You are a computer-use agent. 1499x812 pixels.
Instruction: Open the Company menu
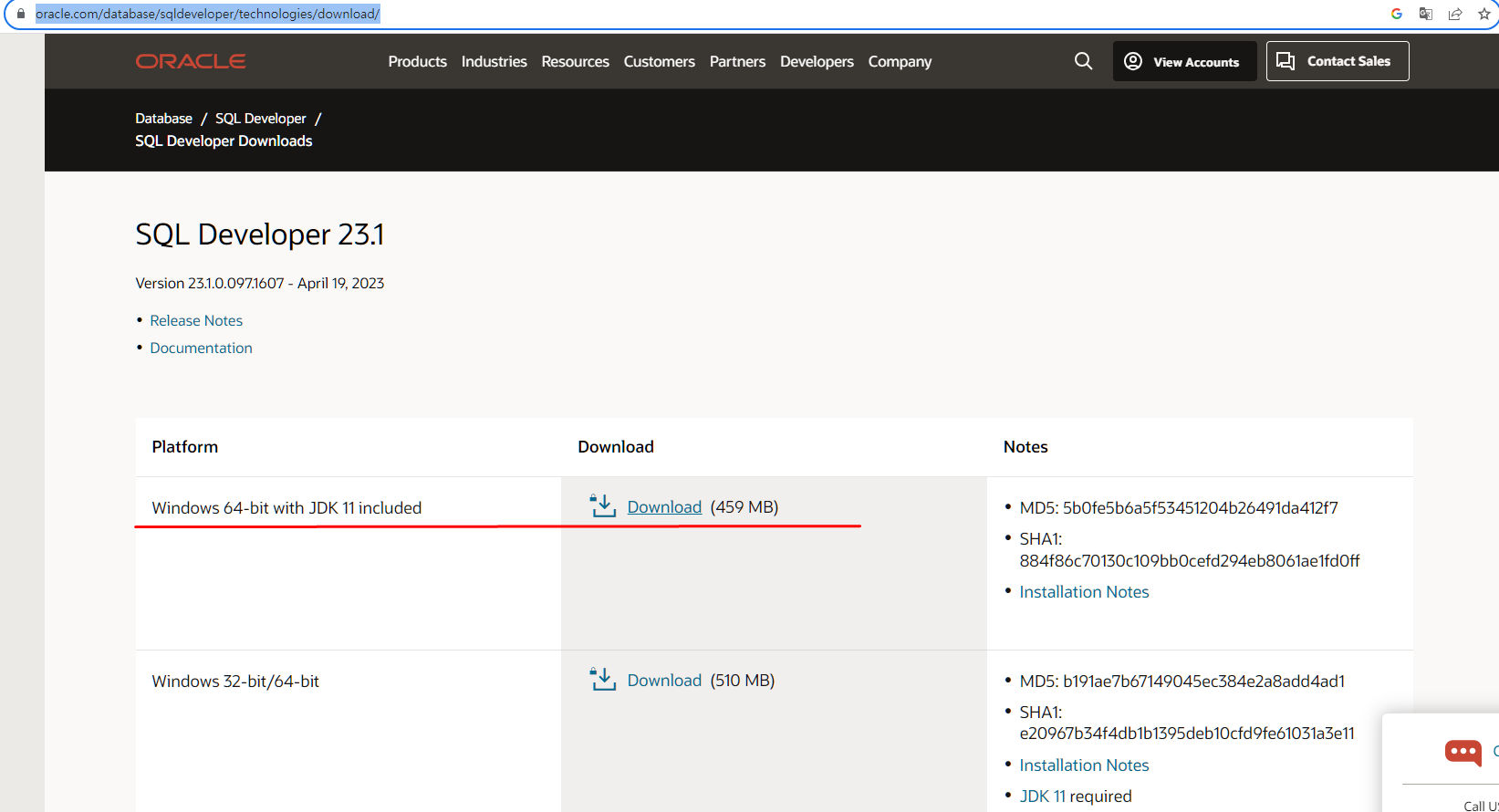tap(900, 61)
